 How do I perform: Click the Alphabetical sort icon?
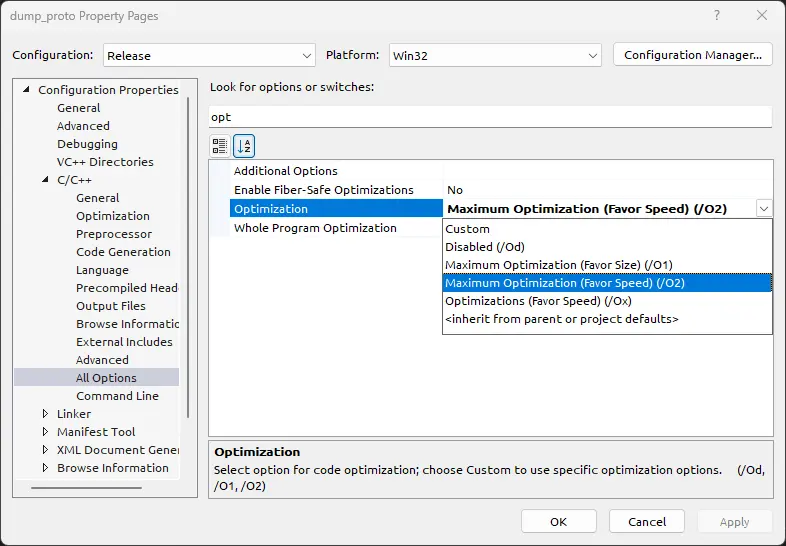tap(244, 146)
